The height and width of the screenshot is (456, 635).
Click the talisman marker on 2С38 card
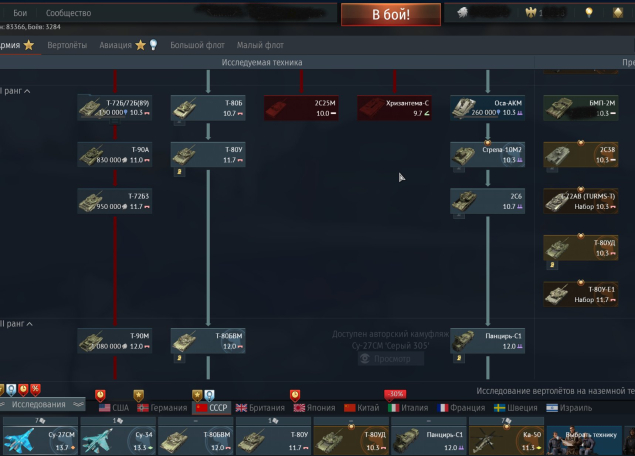coord(581,143)
